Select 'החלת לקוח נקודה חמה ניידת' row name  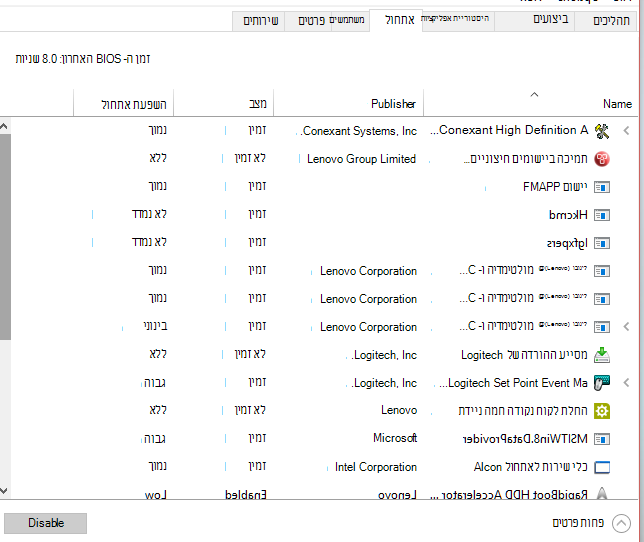pyautogui.click(x=523, y=411)
